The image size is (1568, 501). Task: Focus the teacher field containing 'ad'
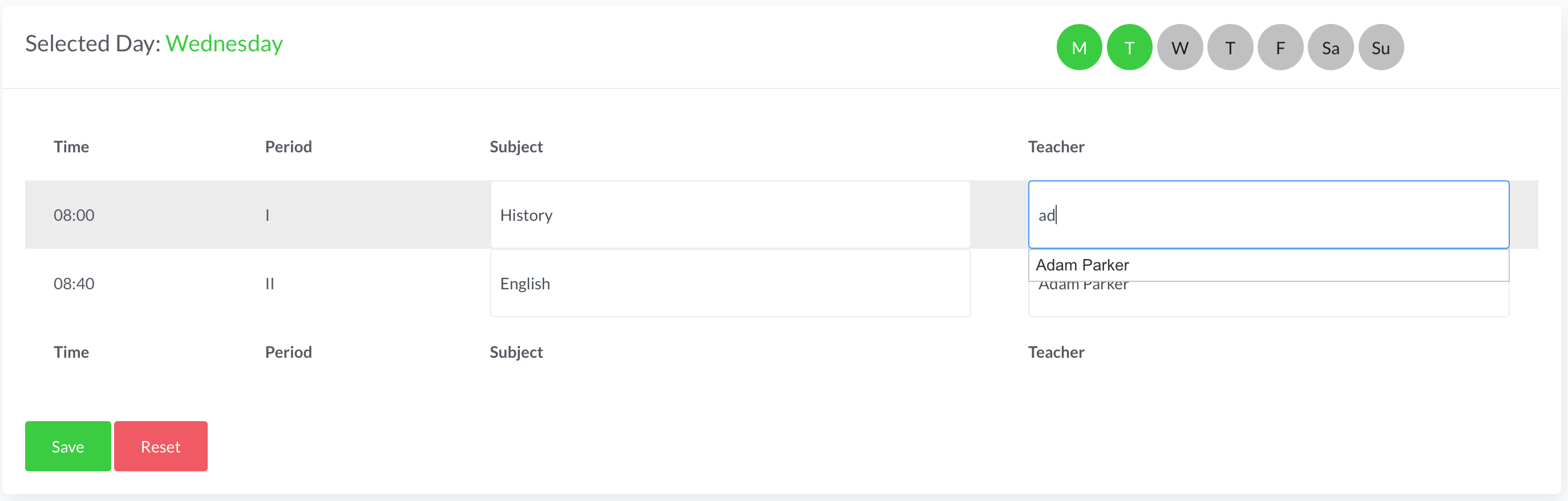(1268, 215)
